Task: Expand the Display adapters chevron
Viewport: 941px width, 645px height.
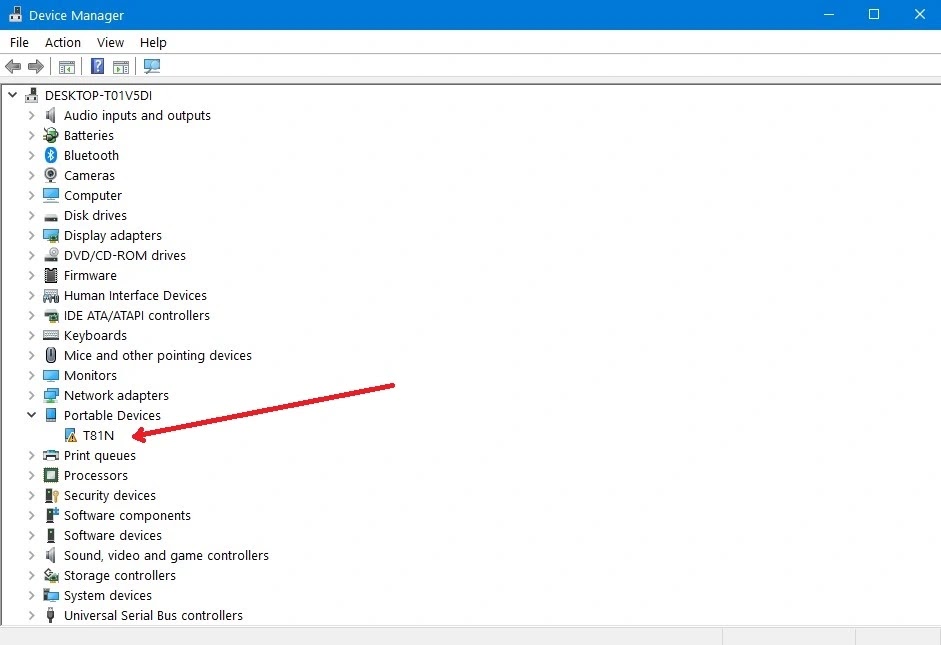Action: tap(32, 235)
